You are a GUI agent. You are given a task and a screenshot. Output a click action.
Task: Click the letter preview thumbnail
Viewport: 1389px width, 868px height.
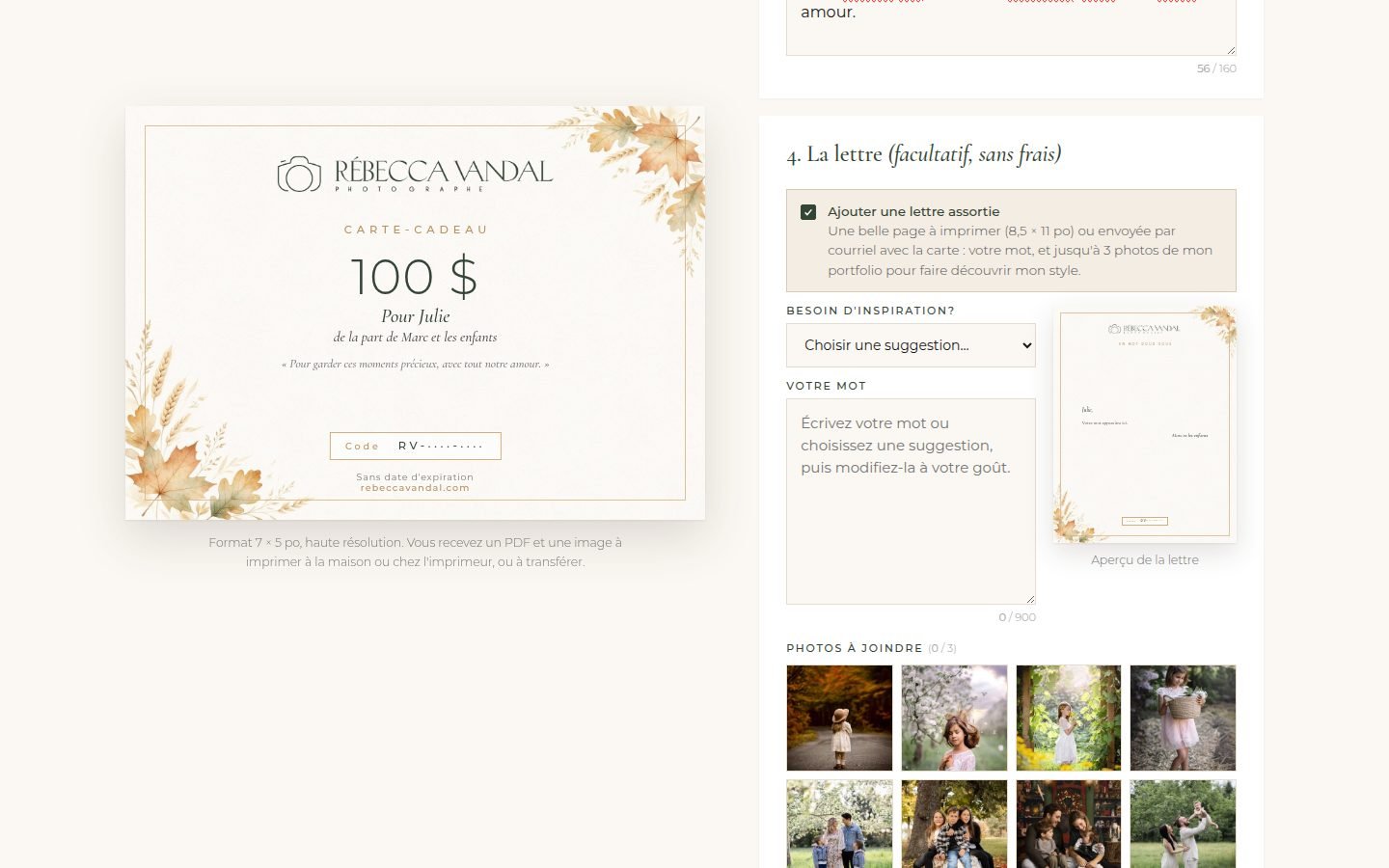click(x=1145, y=424)
